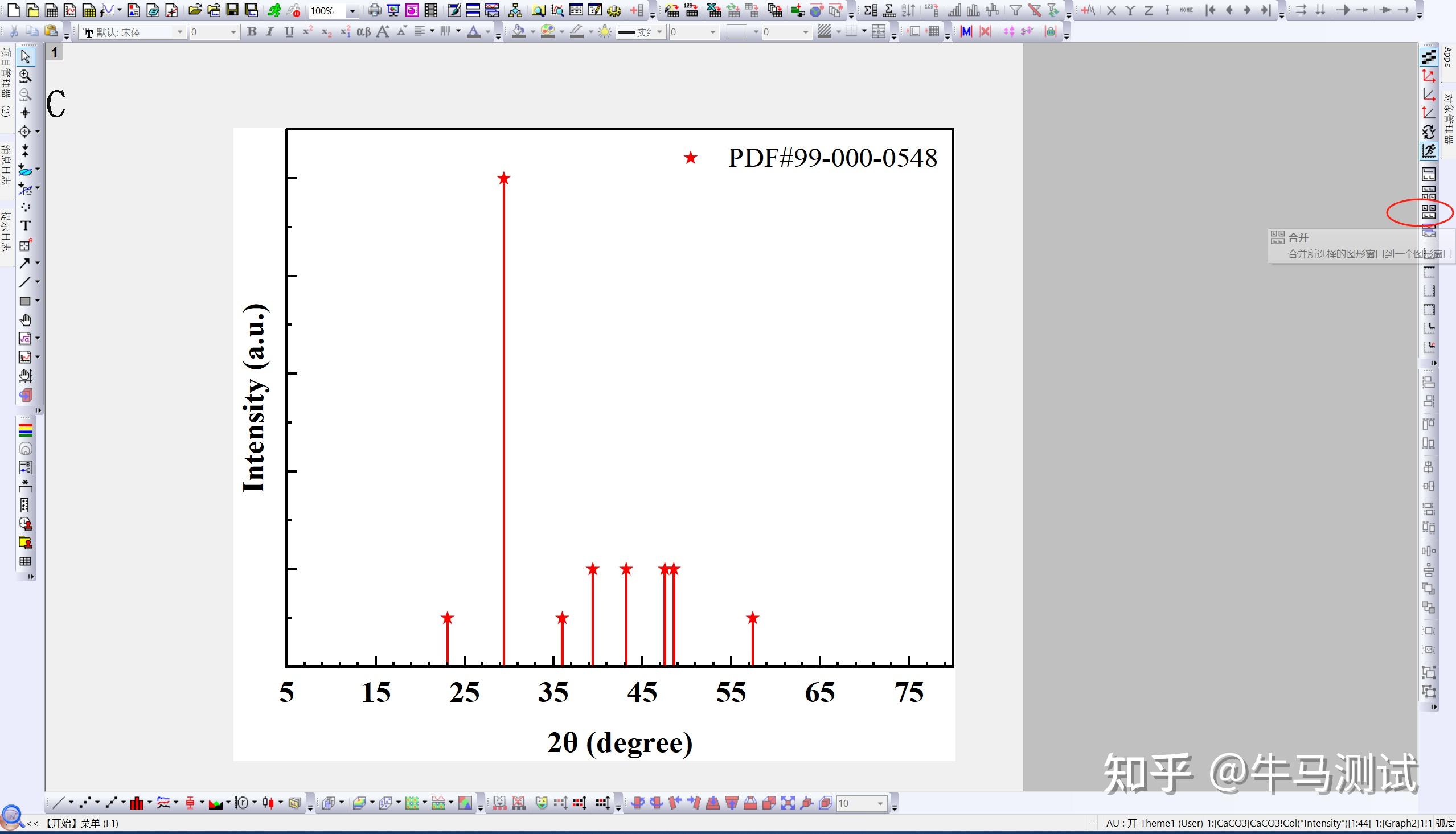The width and height of the screenshot is (1456, 834).
Task: Select the Pan hand tool
Action: [24, 319]
